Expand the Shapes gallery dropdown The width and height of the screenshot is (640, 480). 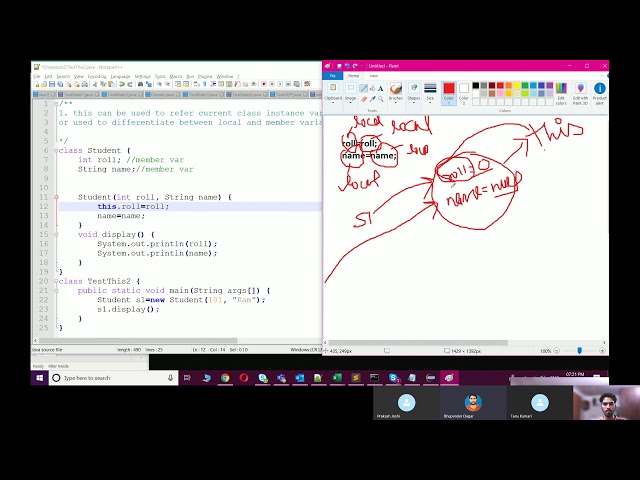413,93
